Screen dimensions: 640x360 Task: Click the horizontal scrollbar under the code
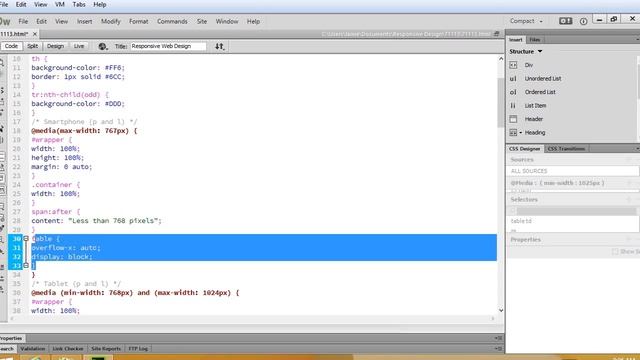pyautogui.click(x=252, y=318)
